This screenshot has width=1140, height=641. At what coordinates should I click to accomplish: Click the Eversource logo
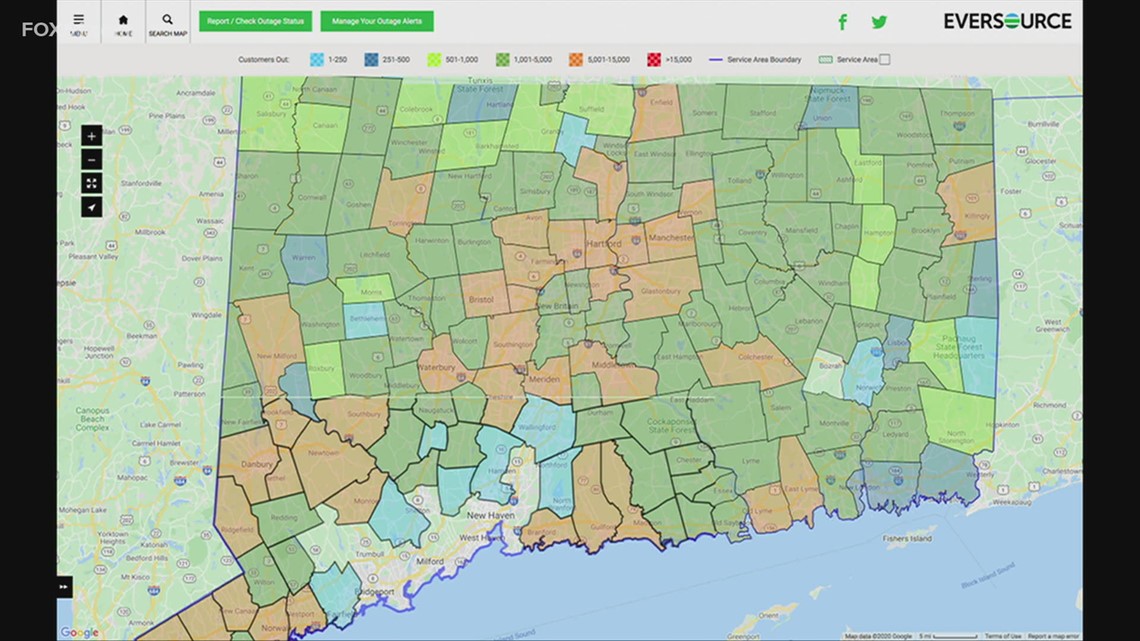(1008, 19)
